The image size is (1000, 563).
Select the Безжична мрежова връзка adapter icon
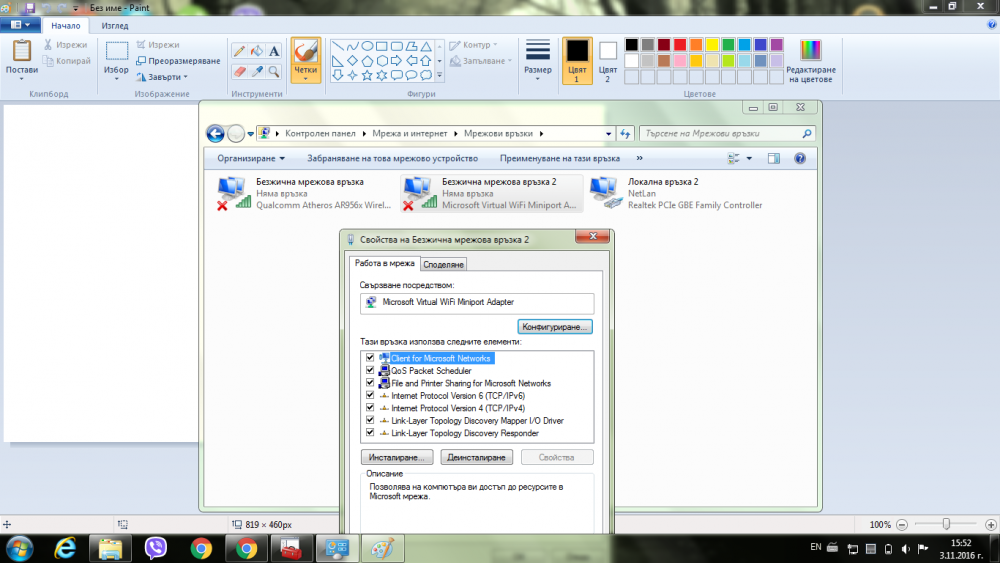click(x=233, y=193)
